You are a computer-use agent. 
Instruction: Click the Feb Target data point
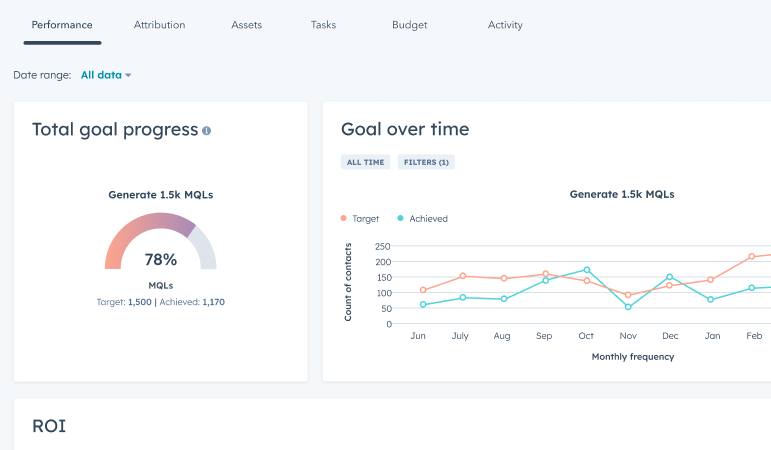coord(752,257)
